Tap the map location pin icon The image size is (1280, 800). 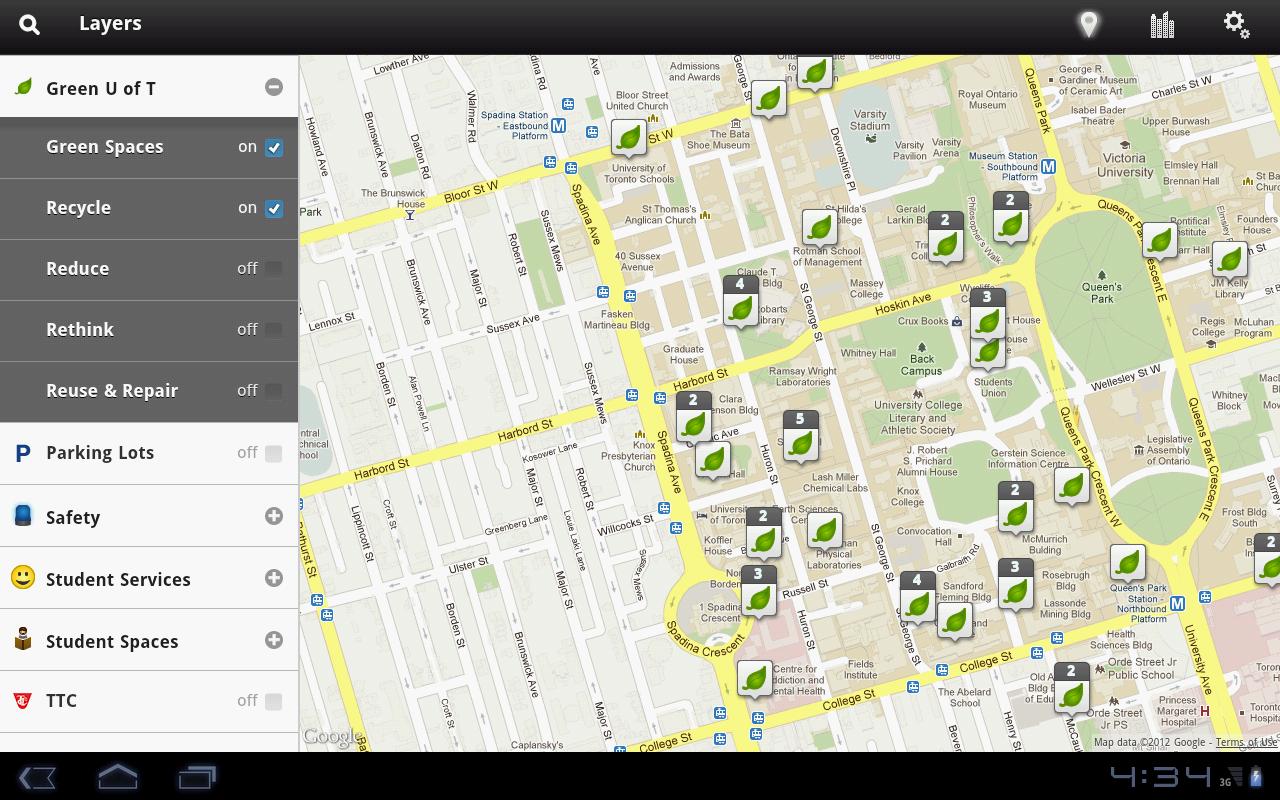coord(1088,24)
